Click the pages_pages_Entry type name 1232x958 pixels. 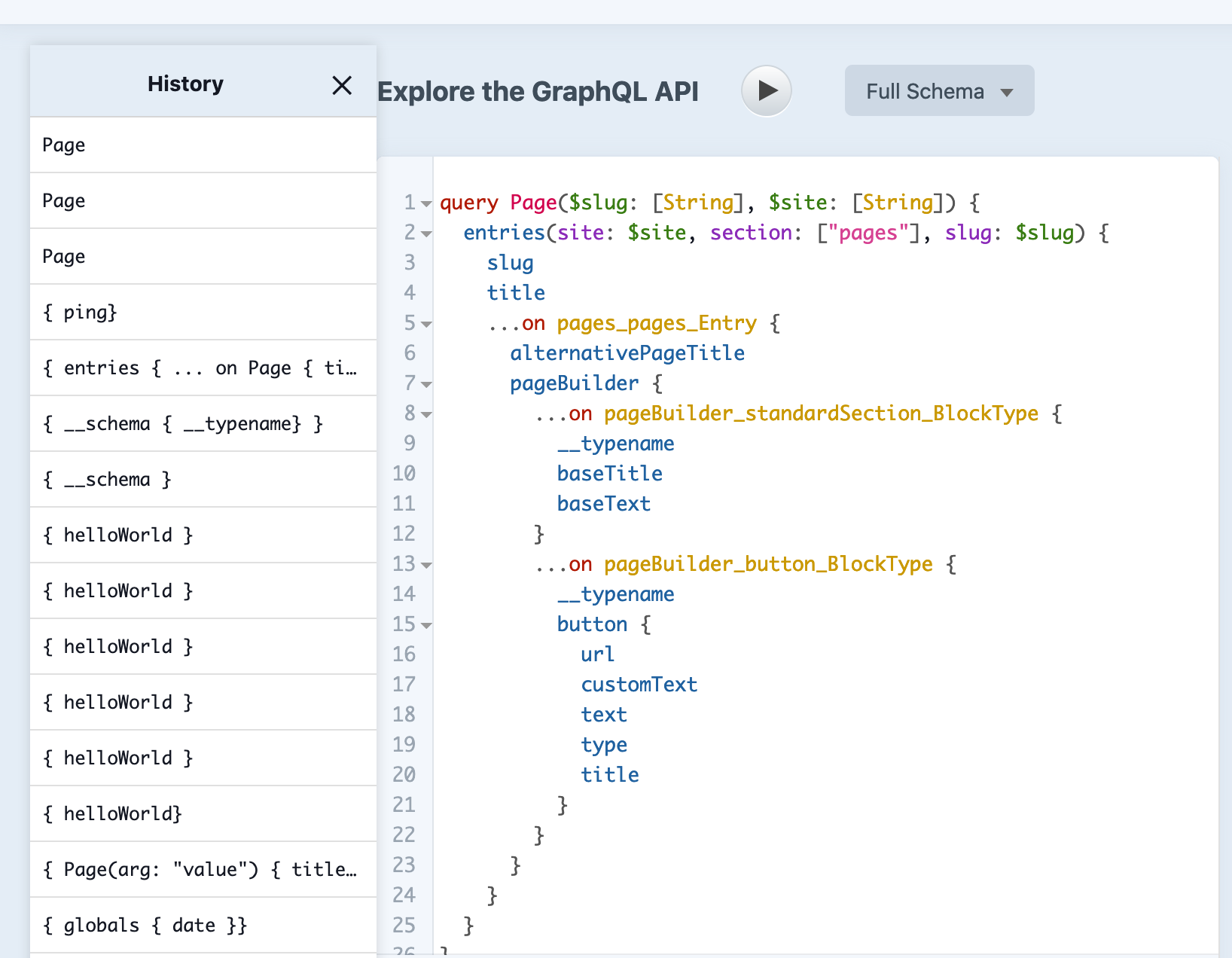pos(657,323)
